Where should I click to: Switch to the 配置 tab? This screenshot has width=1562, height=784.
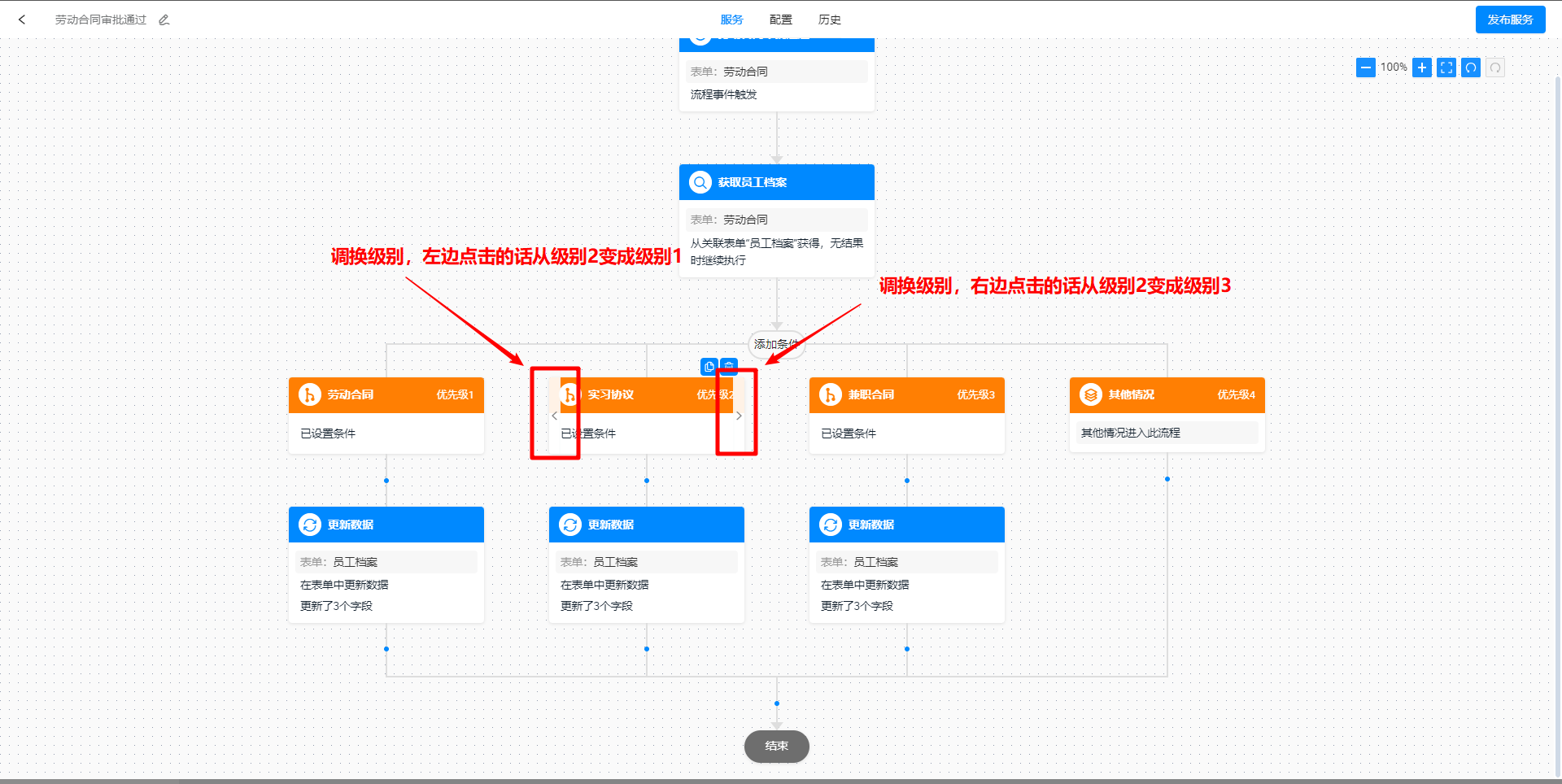point(779,19)
